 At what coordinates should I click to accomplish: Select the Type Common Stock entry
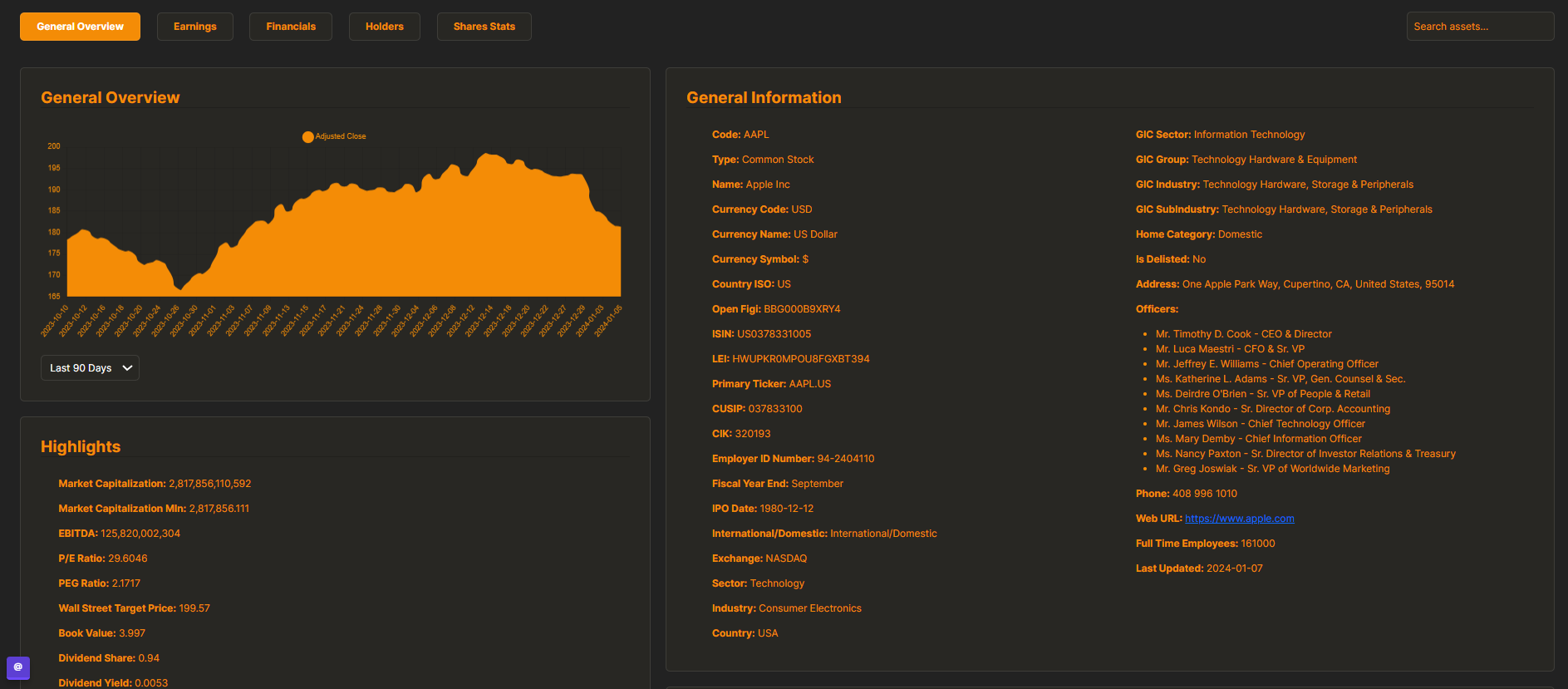[x=763, y=160]
